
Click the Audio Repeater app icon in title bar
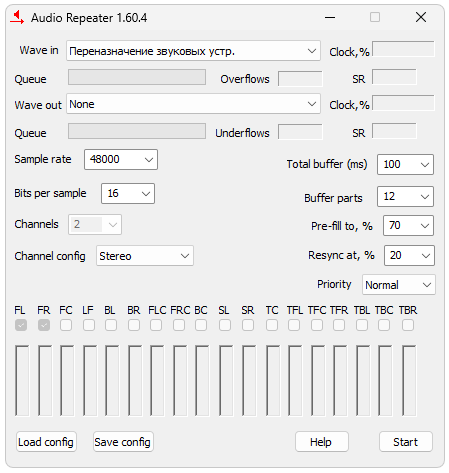17,17
